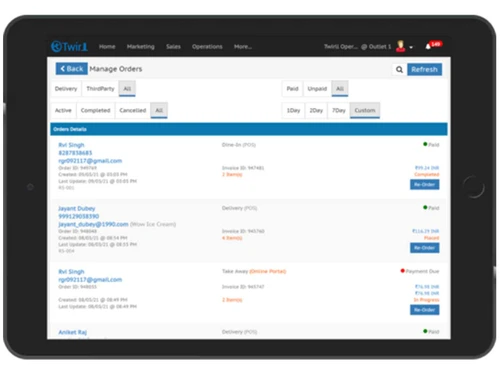Click the Dine-In (POS) label
500x375 pixels.
(x=239, y=145)
